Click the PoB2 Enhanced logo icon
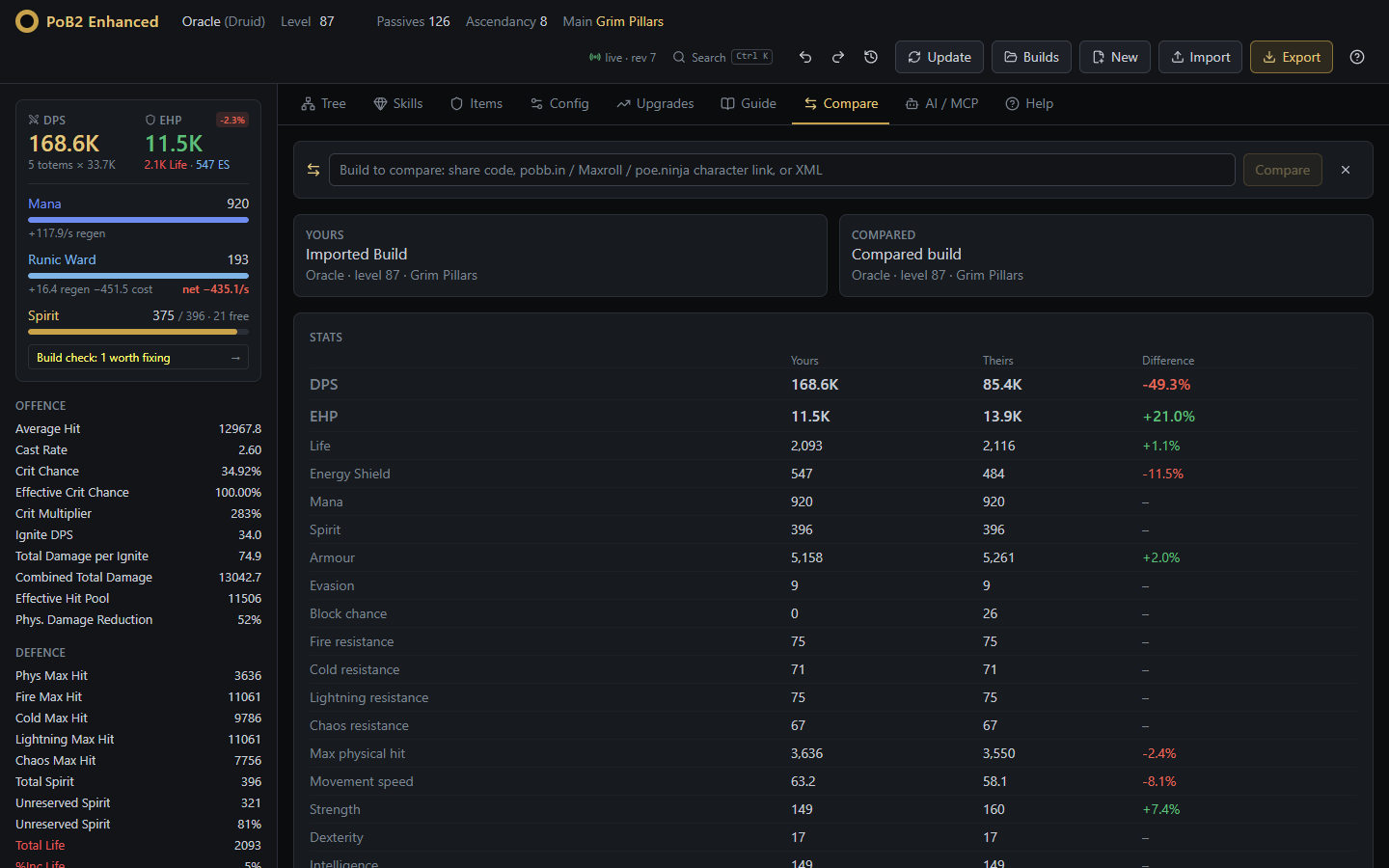This screenshot has width=1389, height=868. pyautogui.click(x=27, y=21)
